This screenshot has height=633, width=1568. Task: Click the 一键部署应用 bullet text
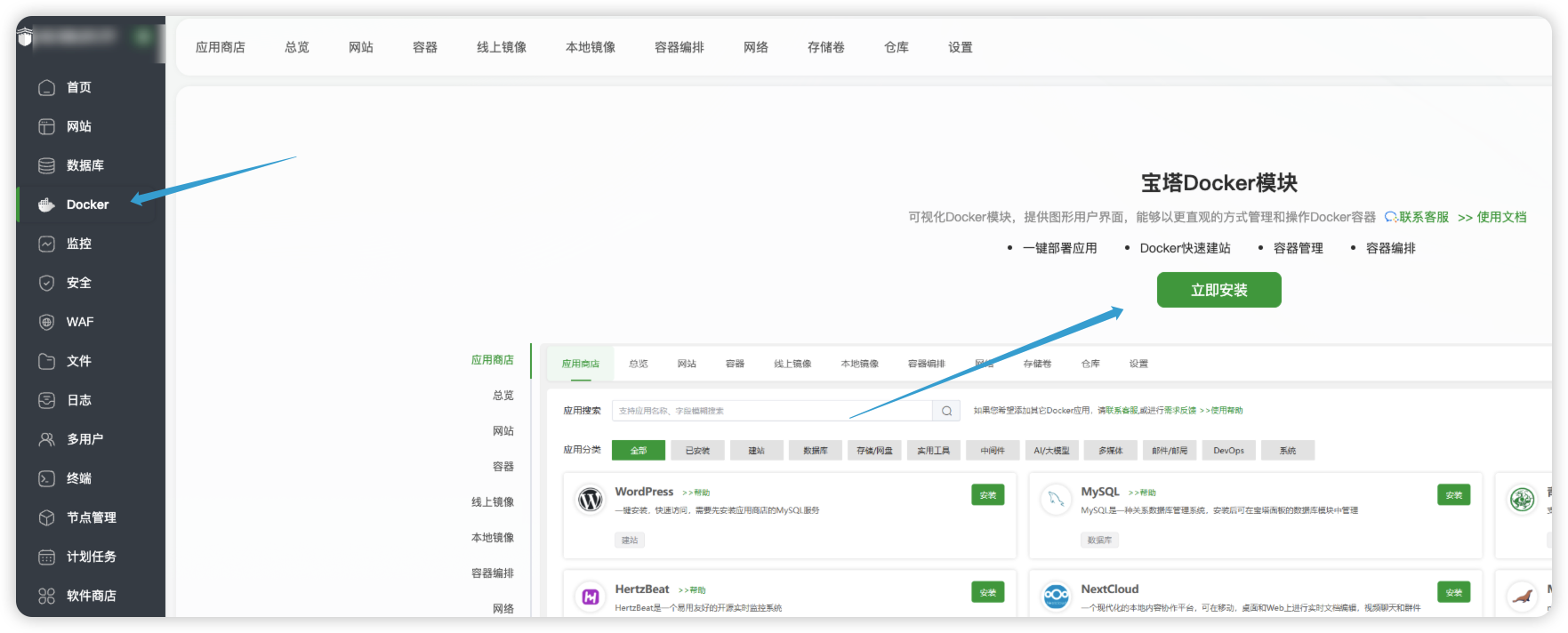coord(1059,248)
